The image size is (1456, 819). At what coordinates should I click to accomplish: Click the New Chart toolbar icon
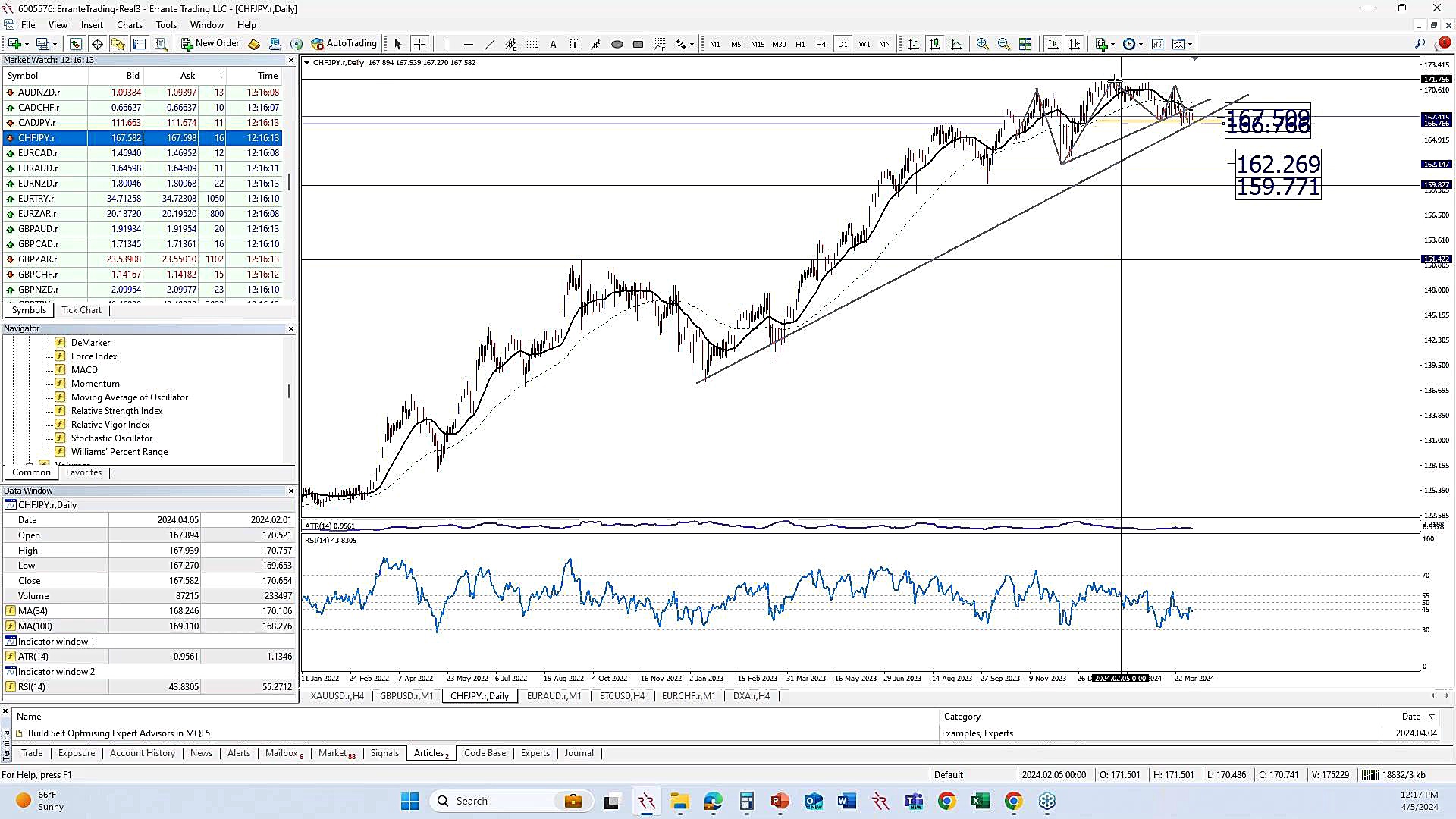[x=14, y=44]
